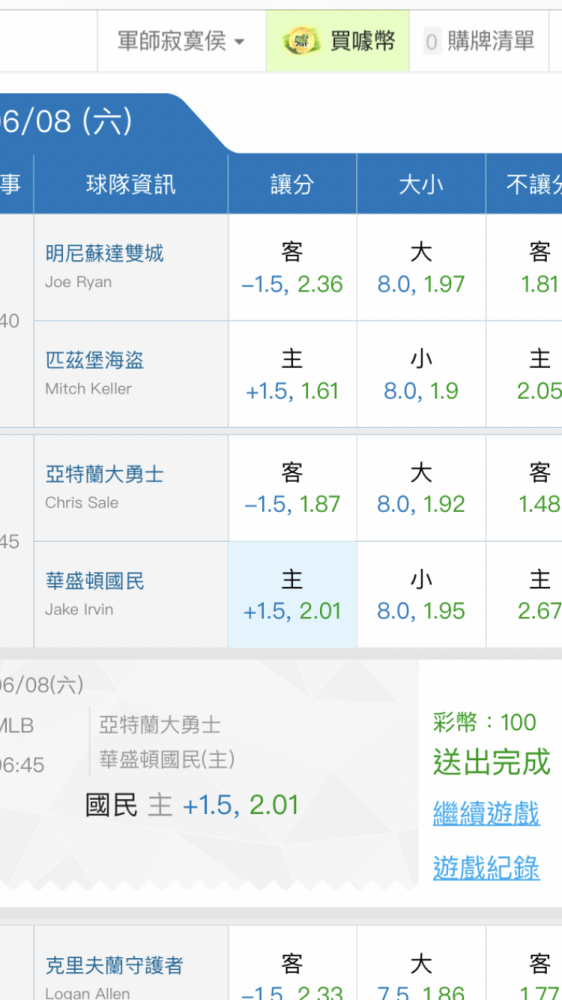Open the 軍師寂寞侯 user dropdown

181,41
